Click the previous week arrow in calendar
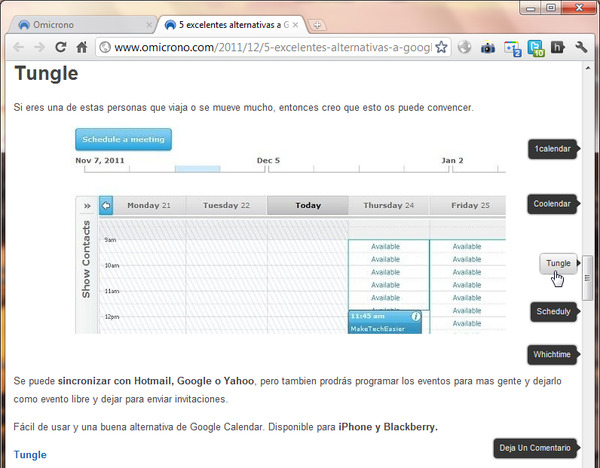 [x=106, y=205]
